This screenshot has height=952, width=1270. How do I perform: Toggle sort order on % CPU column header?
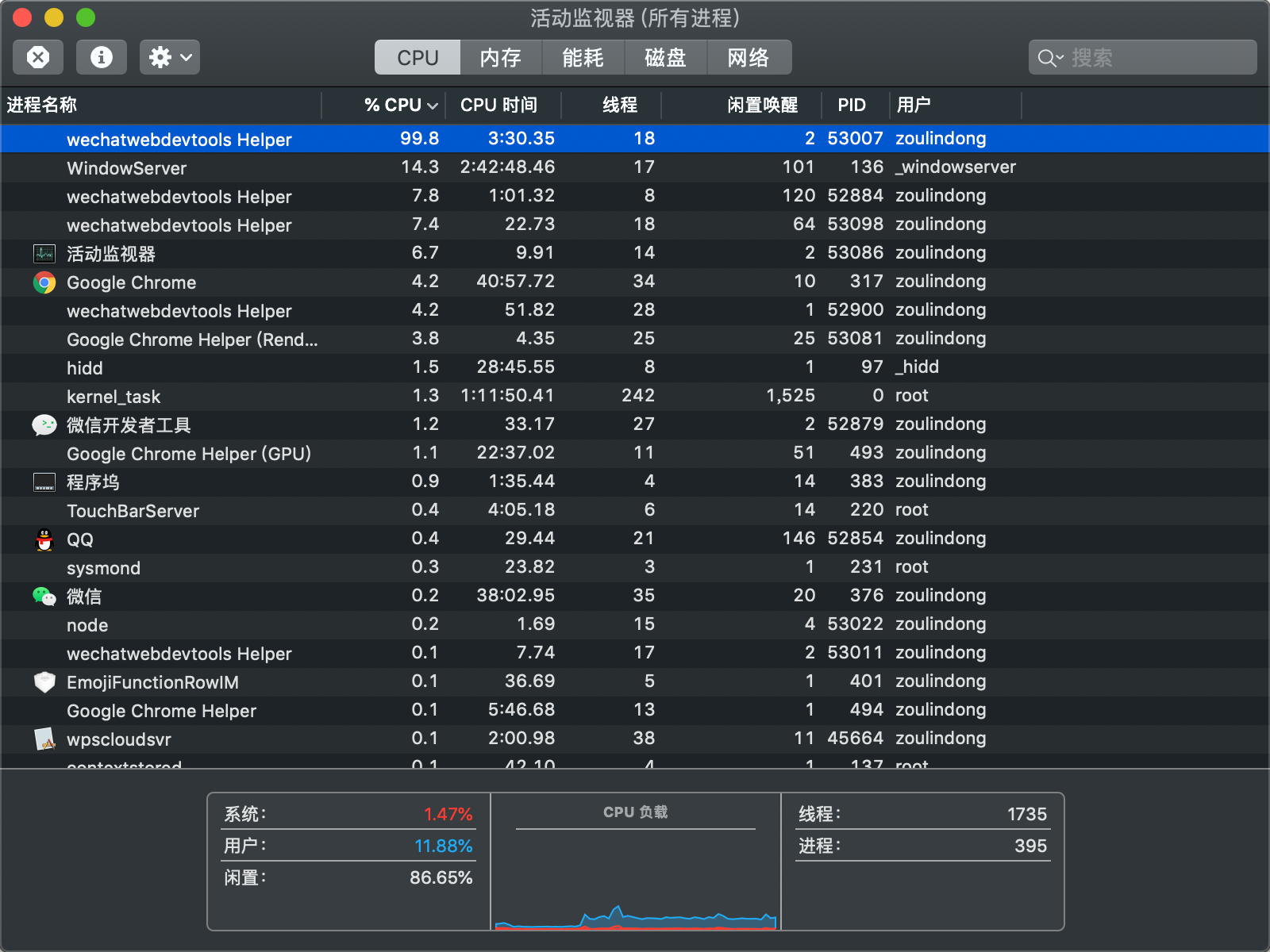[383, 105]
